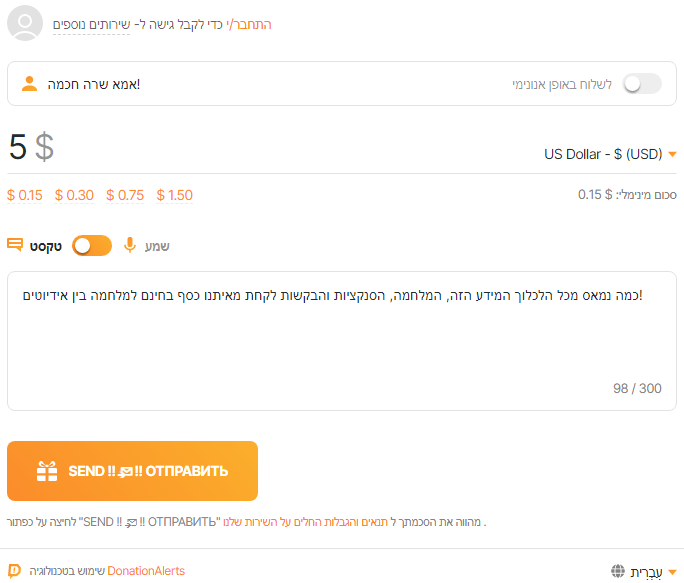Click the gift icon on the send button
The width and height of the screenshot is (684, 583).
click(47, 471)
